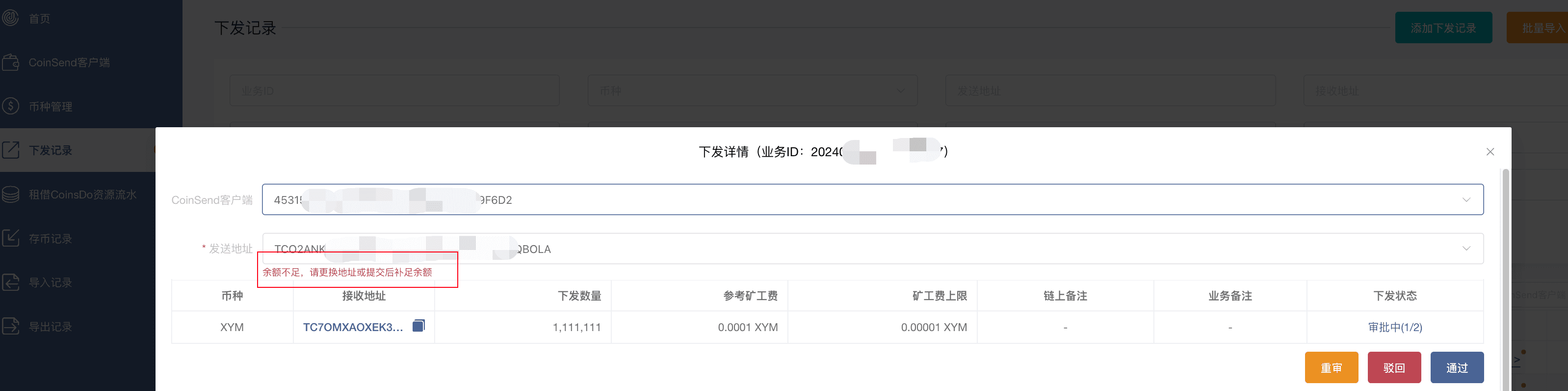Open the 币种 filter dropdown
The height and width of the screenshot is (391, 1568).
[x=752, y=91]
